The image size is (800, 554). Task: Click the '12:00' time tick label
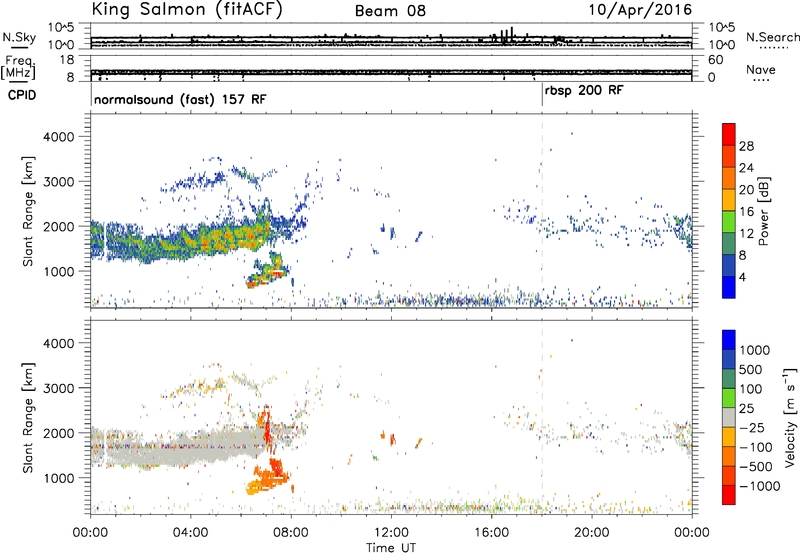tap(391, 533)
